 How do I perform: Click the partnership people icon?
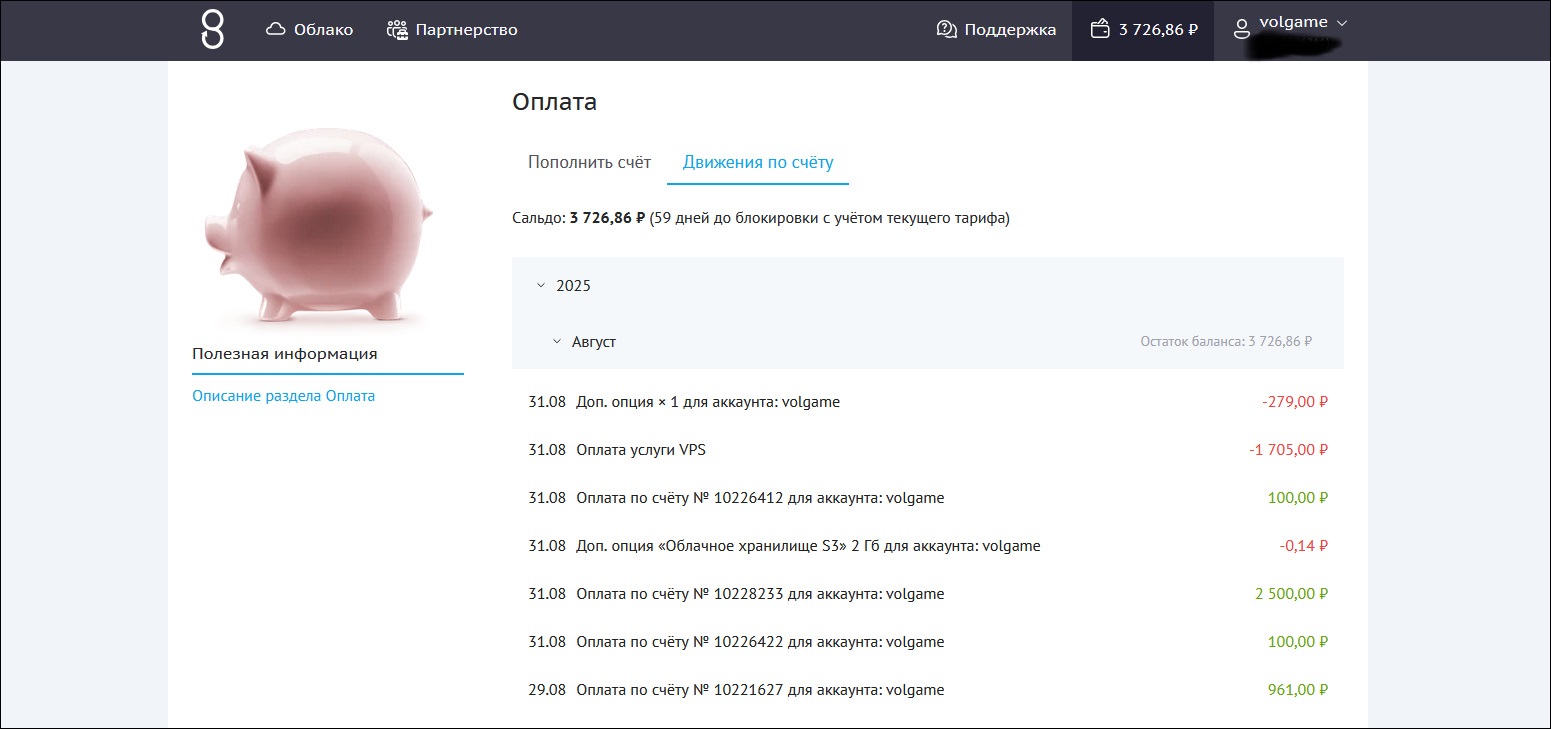[398, 30]
